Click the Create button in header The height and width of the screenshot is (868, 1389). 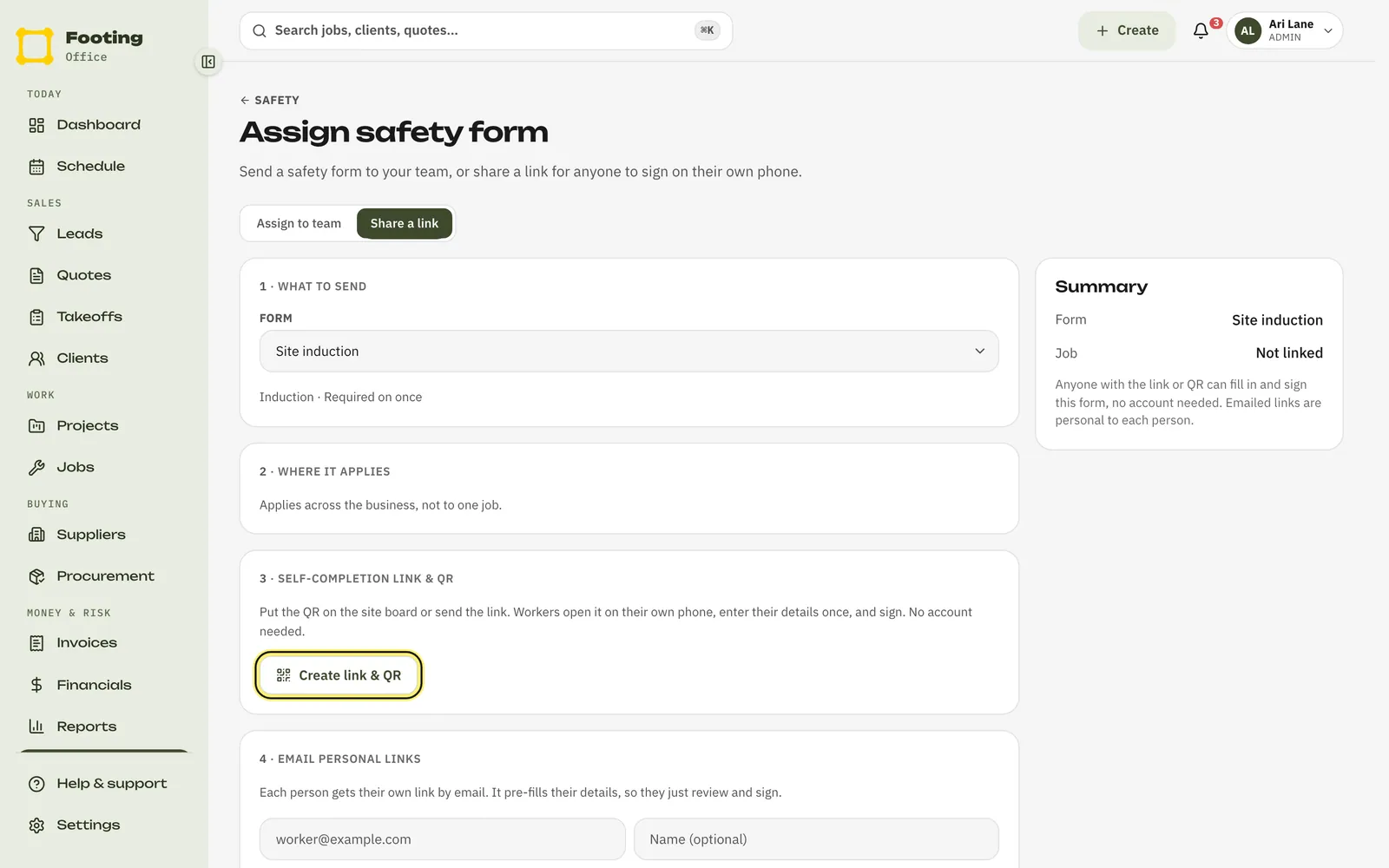tap(1127, 30)
